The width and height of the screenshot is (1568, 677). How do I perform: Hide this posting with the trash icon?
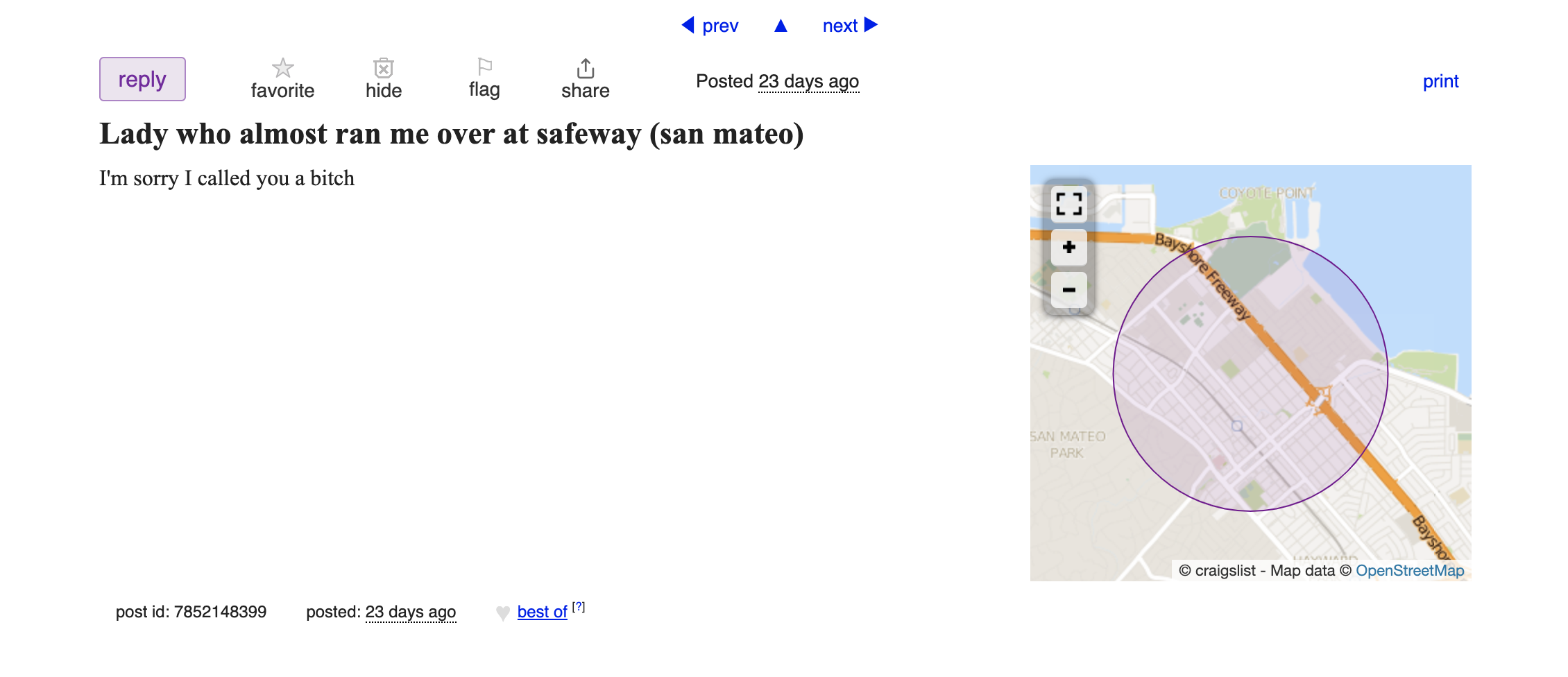pyautogui.click(x=384, y=68)
